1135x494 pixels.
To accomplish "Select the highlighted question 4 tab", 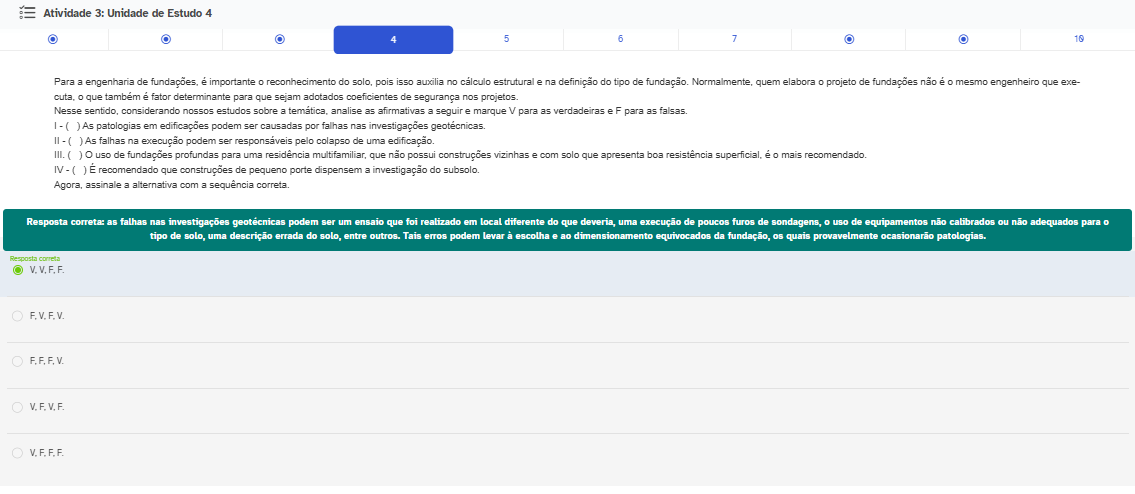I will [393, 39].
